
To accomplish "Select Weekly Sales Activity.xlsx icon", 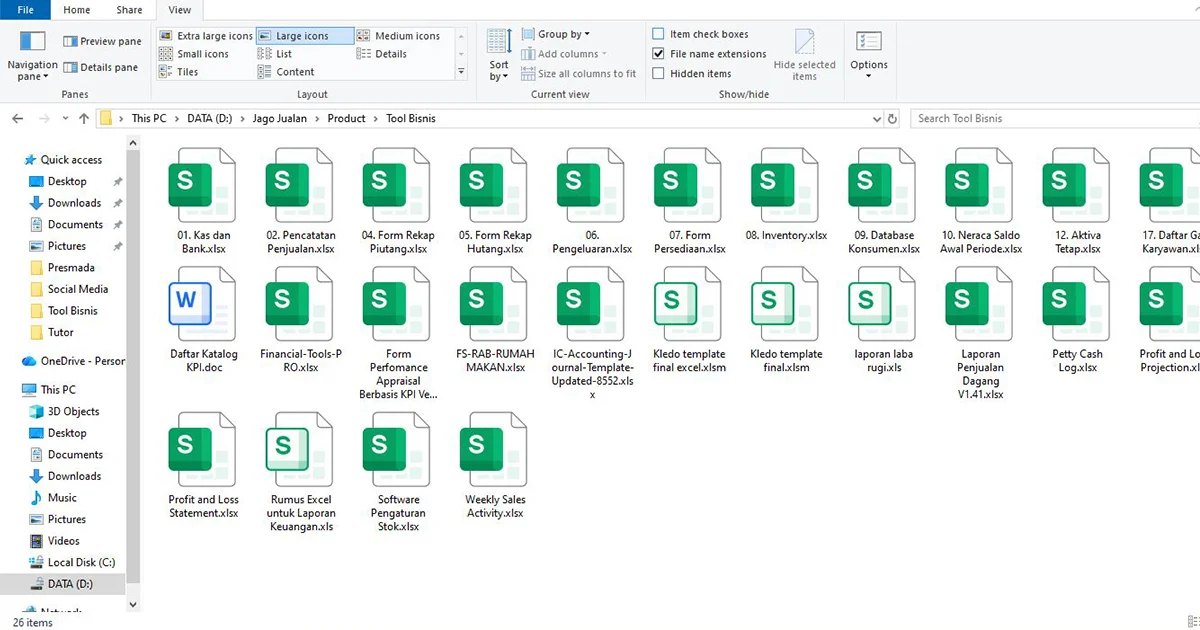I will coord(494,450).
